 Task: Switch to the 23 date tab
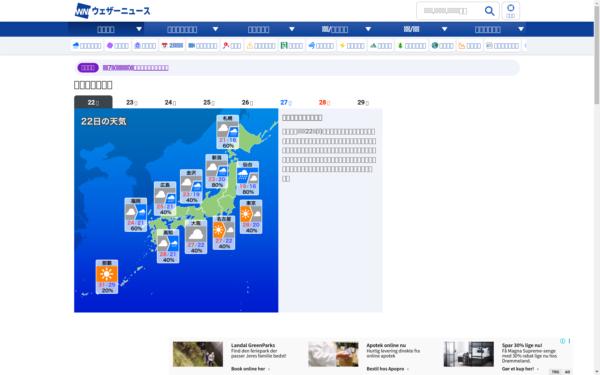(132, 102)
